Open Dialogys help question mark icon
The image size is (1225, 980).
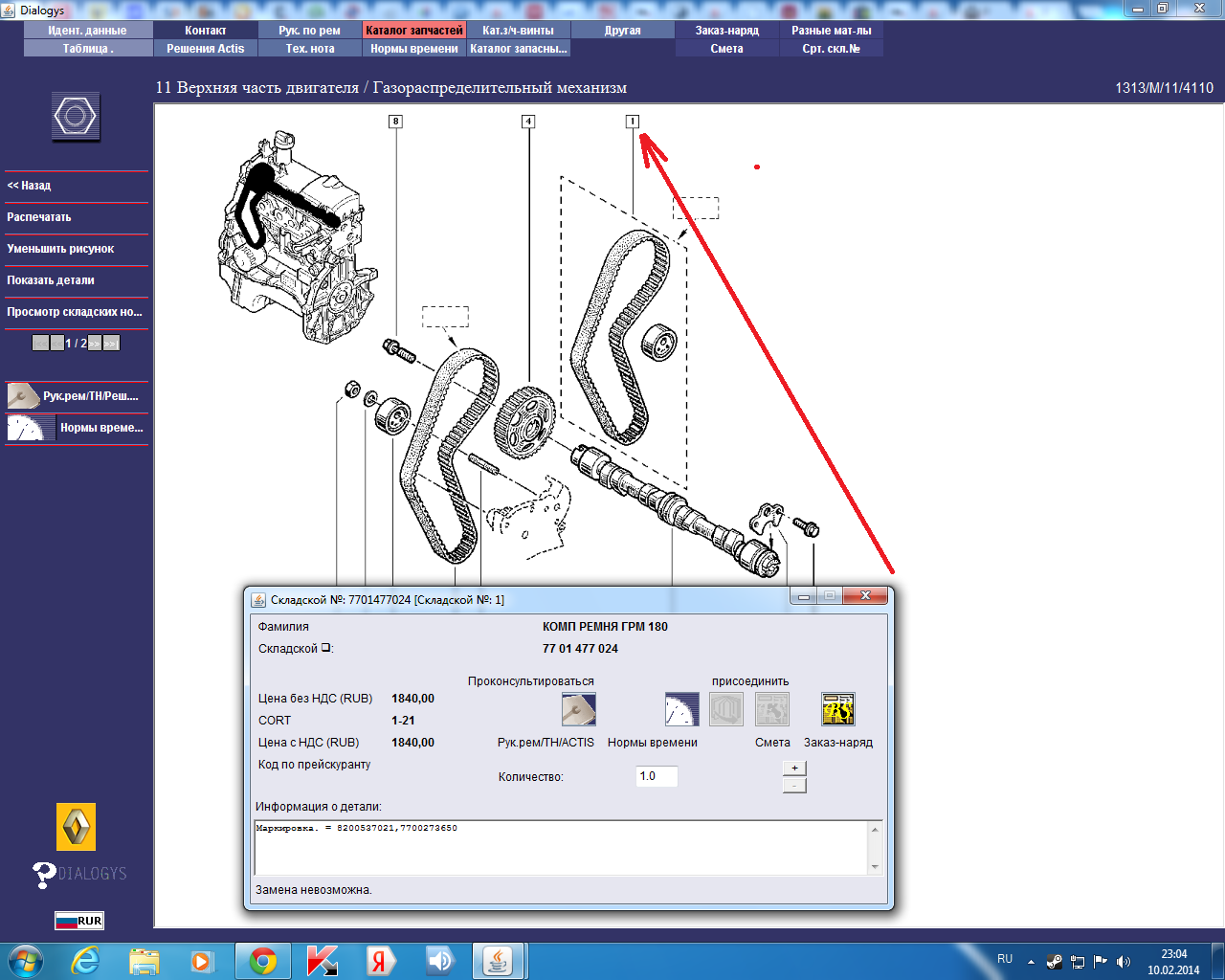point(44,875)
